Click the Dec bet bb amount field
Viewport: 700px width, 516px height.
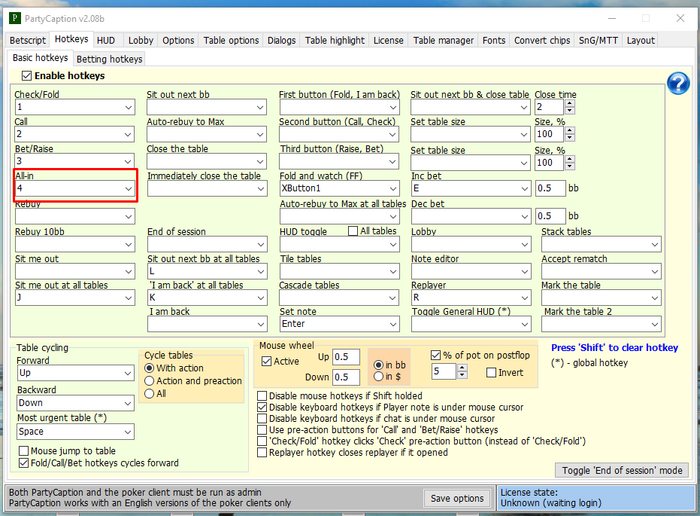tap(550, 216)
